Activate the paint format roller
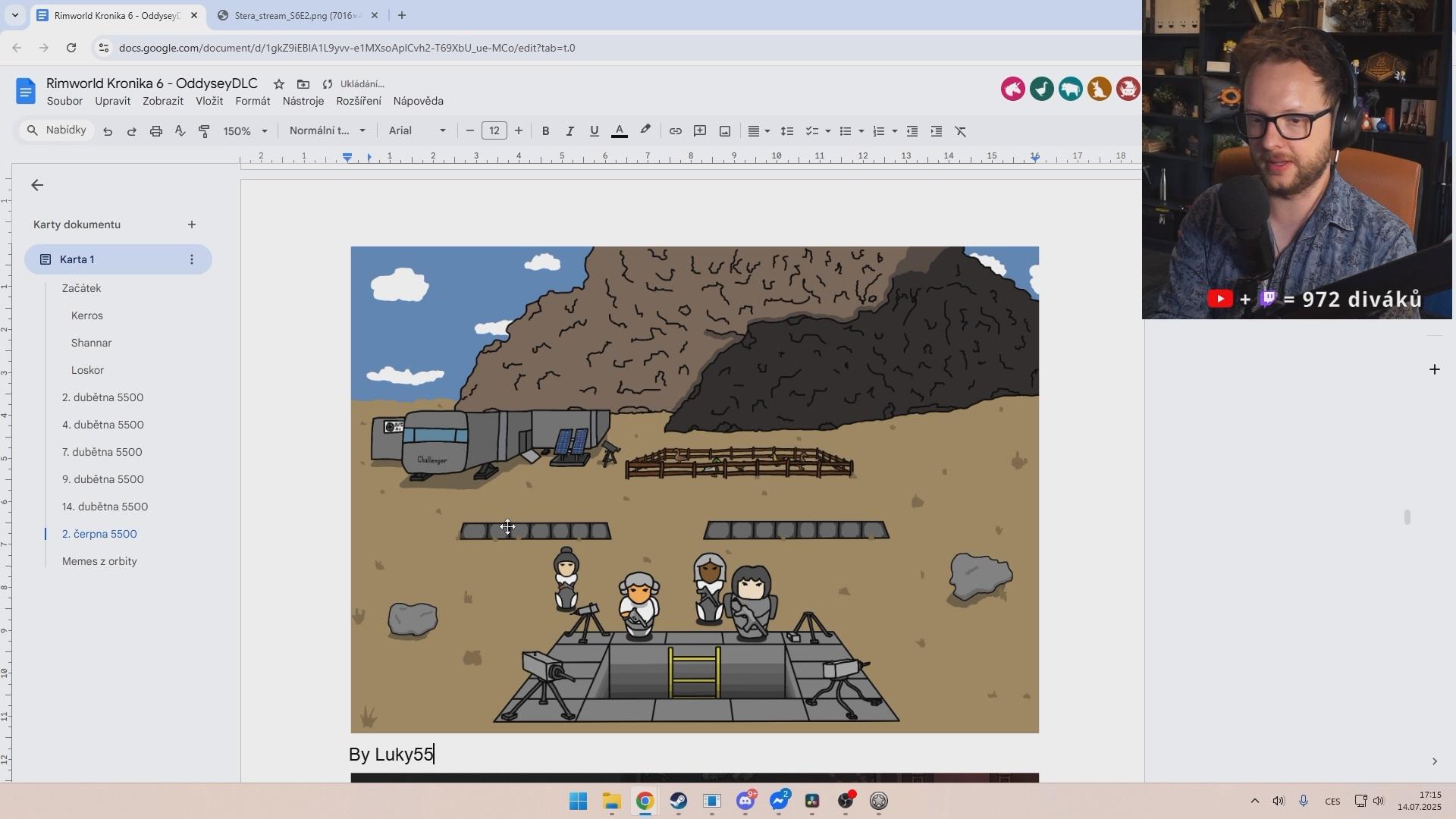Screen dimensions: 1456x819 pos(204,131)
